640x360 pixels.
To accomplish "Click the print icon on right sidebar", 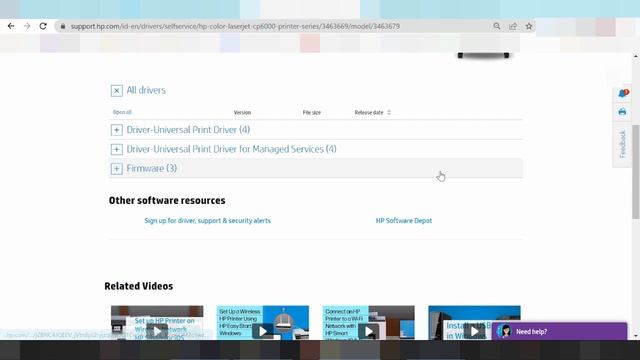I will [x=622, y=112].
